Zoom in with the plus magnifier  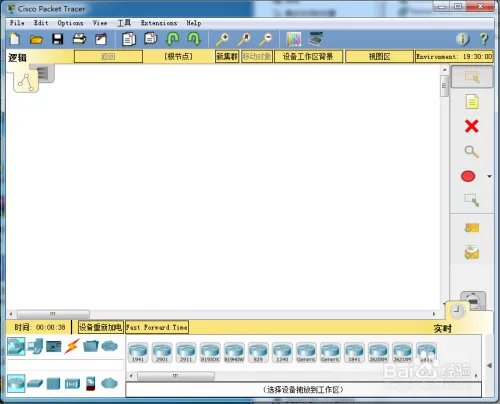point(222,39)
